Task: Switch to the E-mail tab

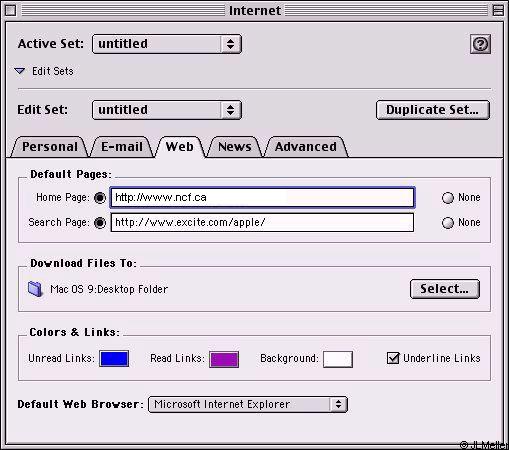Action: pyautogui.click(x=122, y=147)
